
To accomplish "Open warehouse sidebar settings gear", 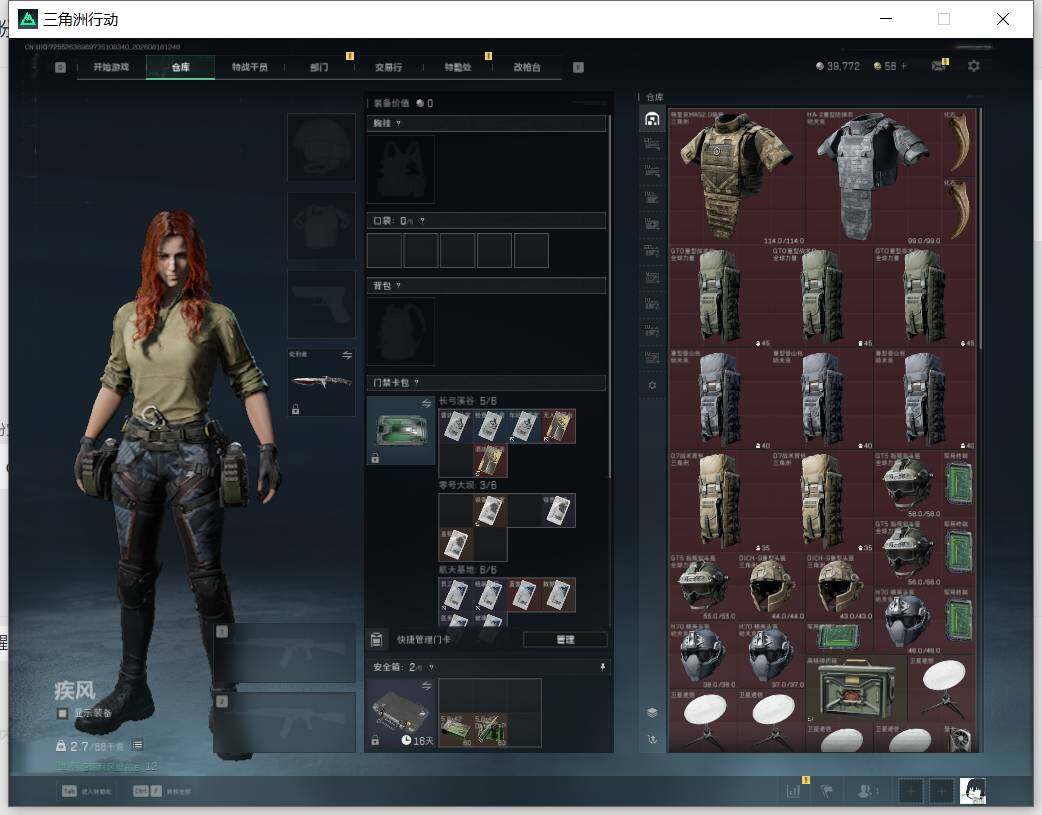I will click(x=652, y=385).
